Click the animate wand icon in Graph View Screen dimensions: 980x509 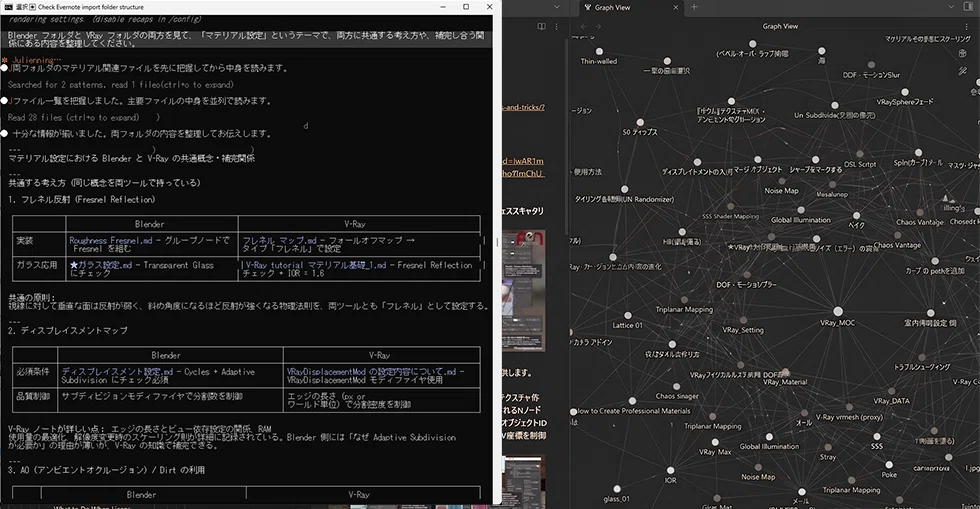point(962,71)
